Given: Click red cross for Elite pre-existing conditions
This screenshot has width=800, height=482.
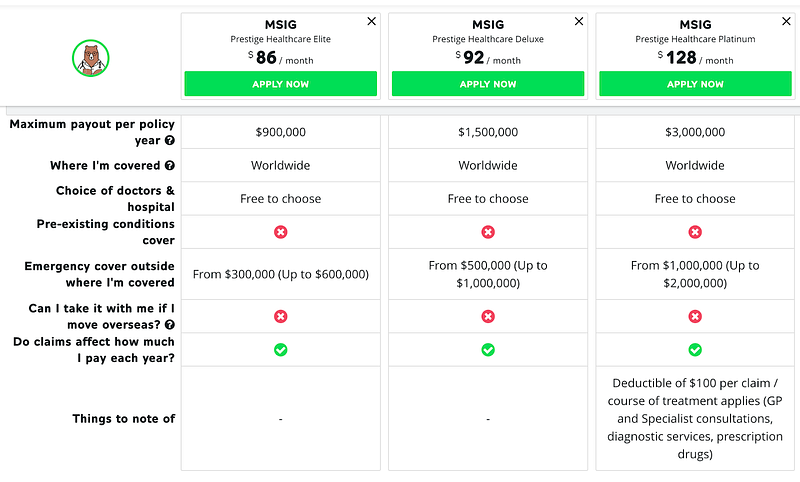Looking at the screenshot, I should point(281,232).
